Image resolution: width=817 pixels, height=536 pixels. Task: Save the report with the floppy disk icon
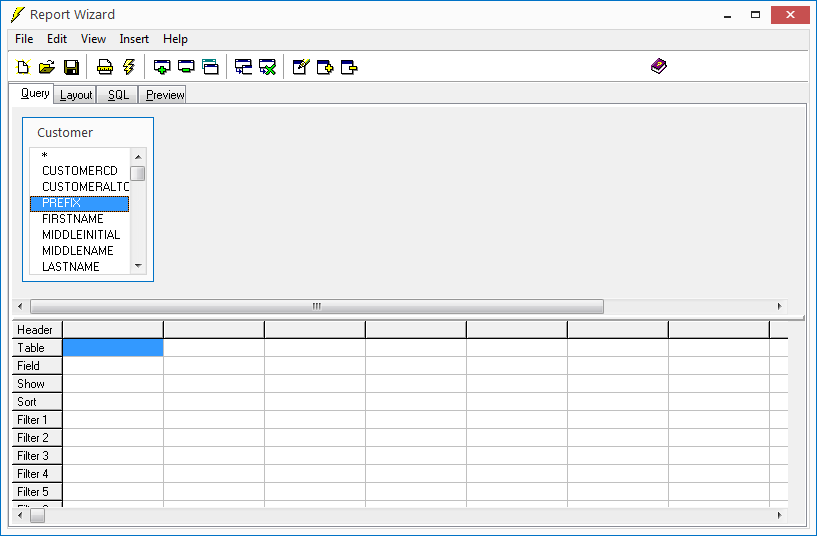click(x=71, y=67)
